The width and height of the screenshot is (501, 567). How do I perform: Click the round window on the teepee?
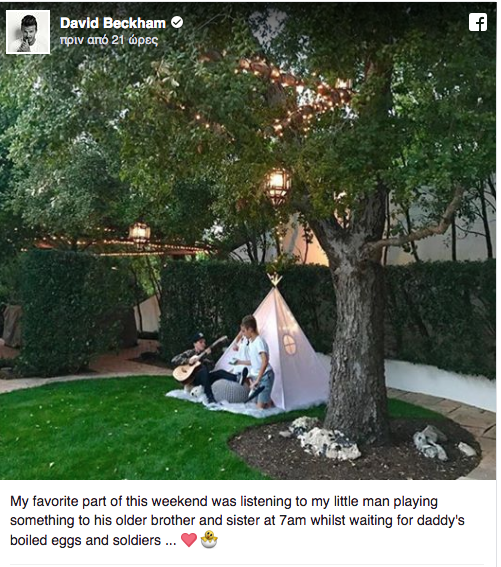[289, 344]
